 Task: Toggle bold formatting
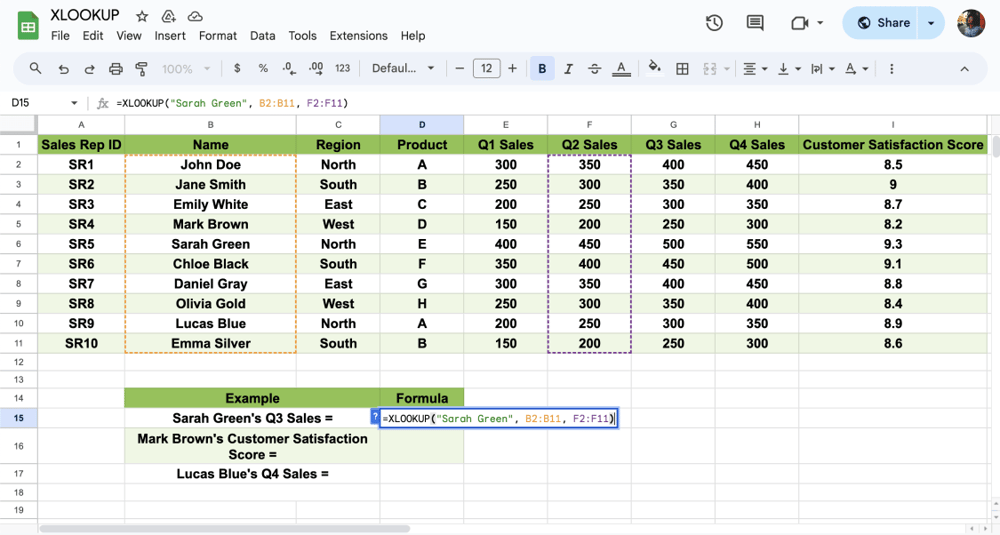(x=542, y=69)
